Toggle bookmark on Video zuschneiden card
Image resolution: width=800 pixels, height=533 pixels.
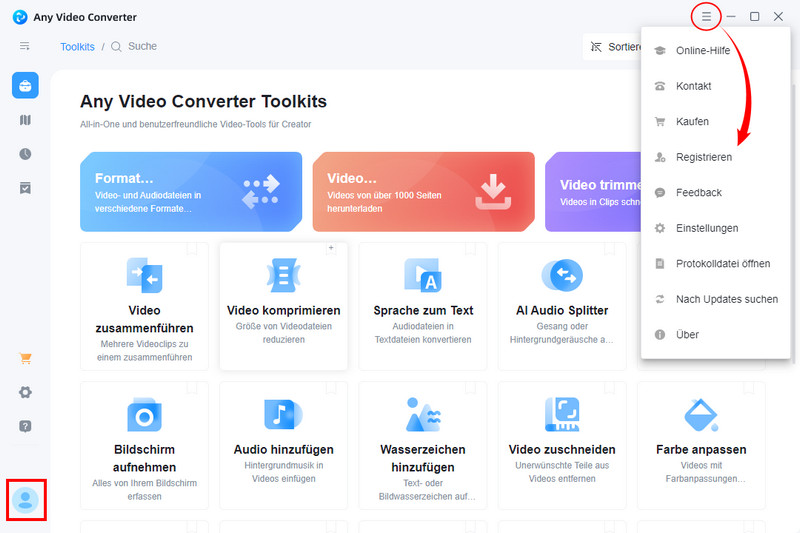tap(610, 388)
